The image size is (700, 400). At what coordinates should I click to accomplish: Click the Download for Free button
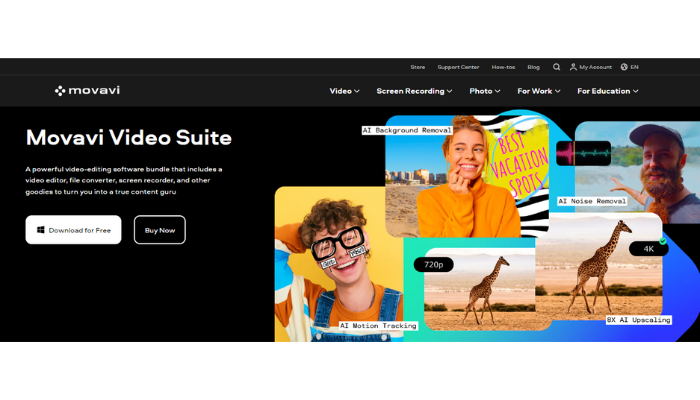pos(73,230)
